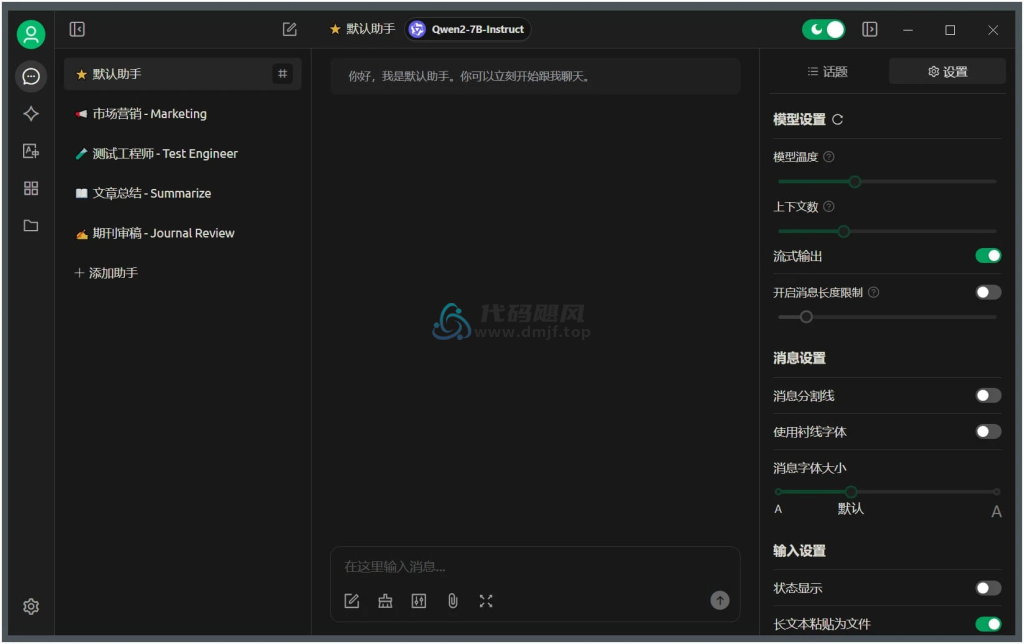Click 添加助手 to add an assistant

[x=106, y=273]
